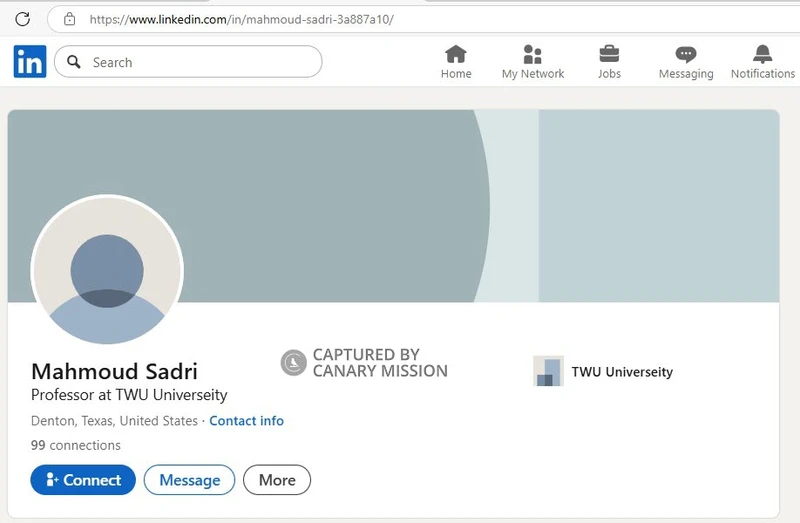Viewport: 800px width, 523px height.
Task: Click the blue Connect button
Action: (x=83, y=480)
